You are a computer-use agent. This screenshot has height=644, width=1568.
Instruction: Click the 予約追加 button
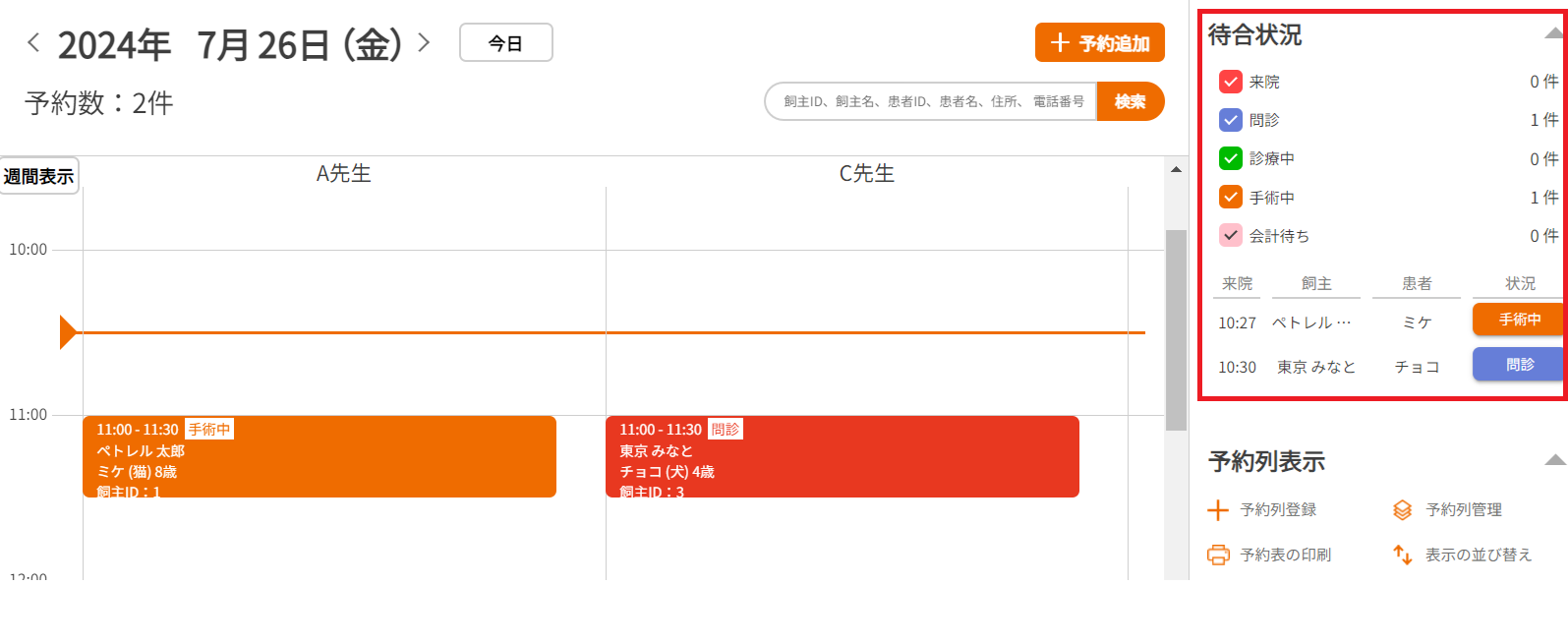1099,42
